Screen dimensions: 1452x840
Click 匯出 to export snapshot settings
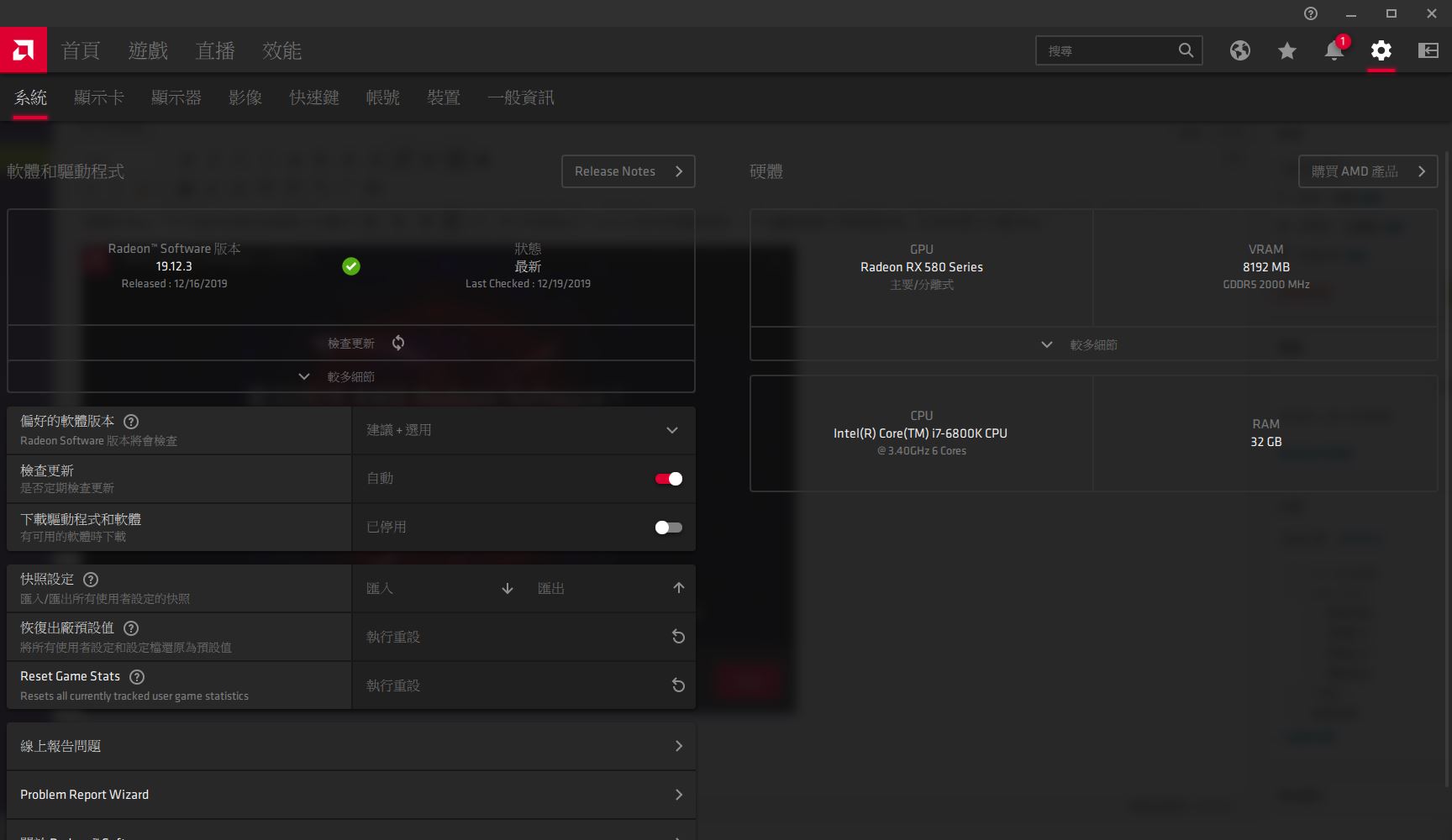pyautogui.click(x=551, y=589)
